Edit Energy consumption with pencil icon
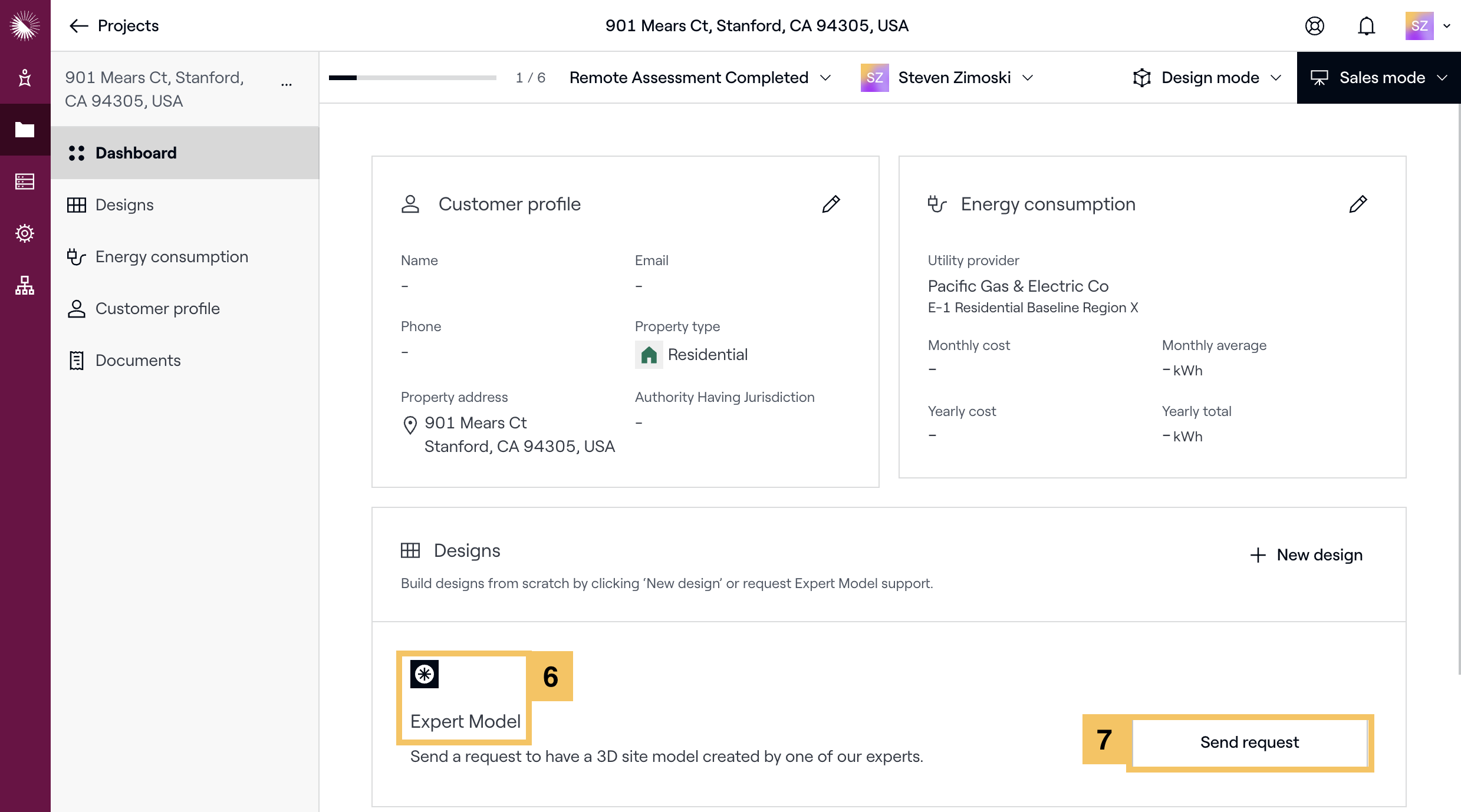 tap(1358, 204)
